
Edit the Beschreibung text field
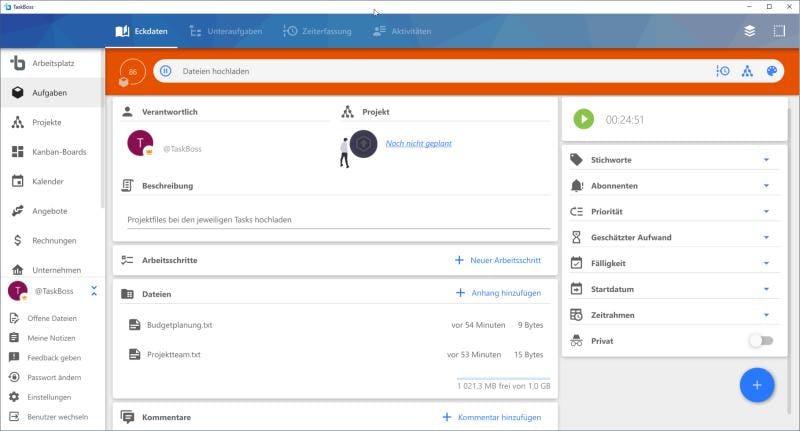coord(339,220)
